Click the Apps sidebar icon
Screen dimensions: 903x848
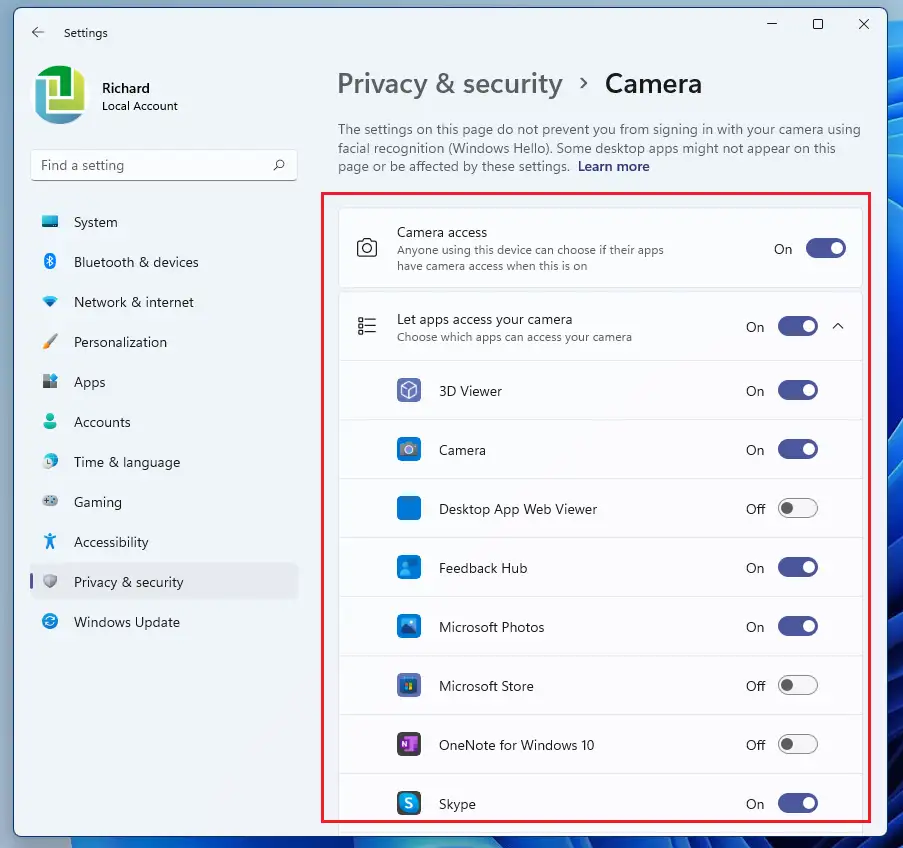pyautogui.click(x=50, y=381)
